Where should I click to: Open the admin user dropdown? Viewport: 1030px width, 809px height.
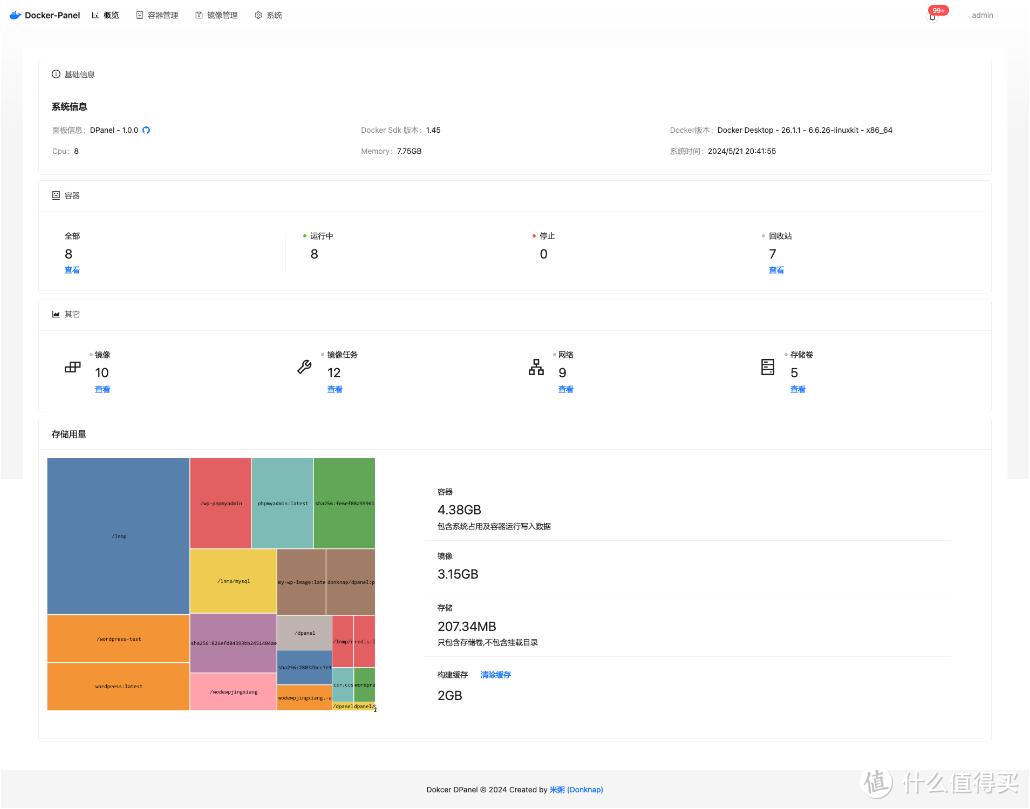click(982, 15)
